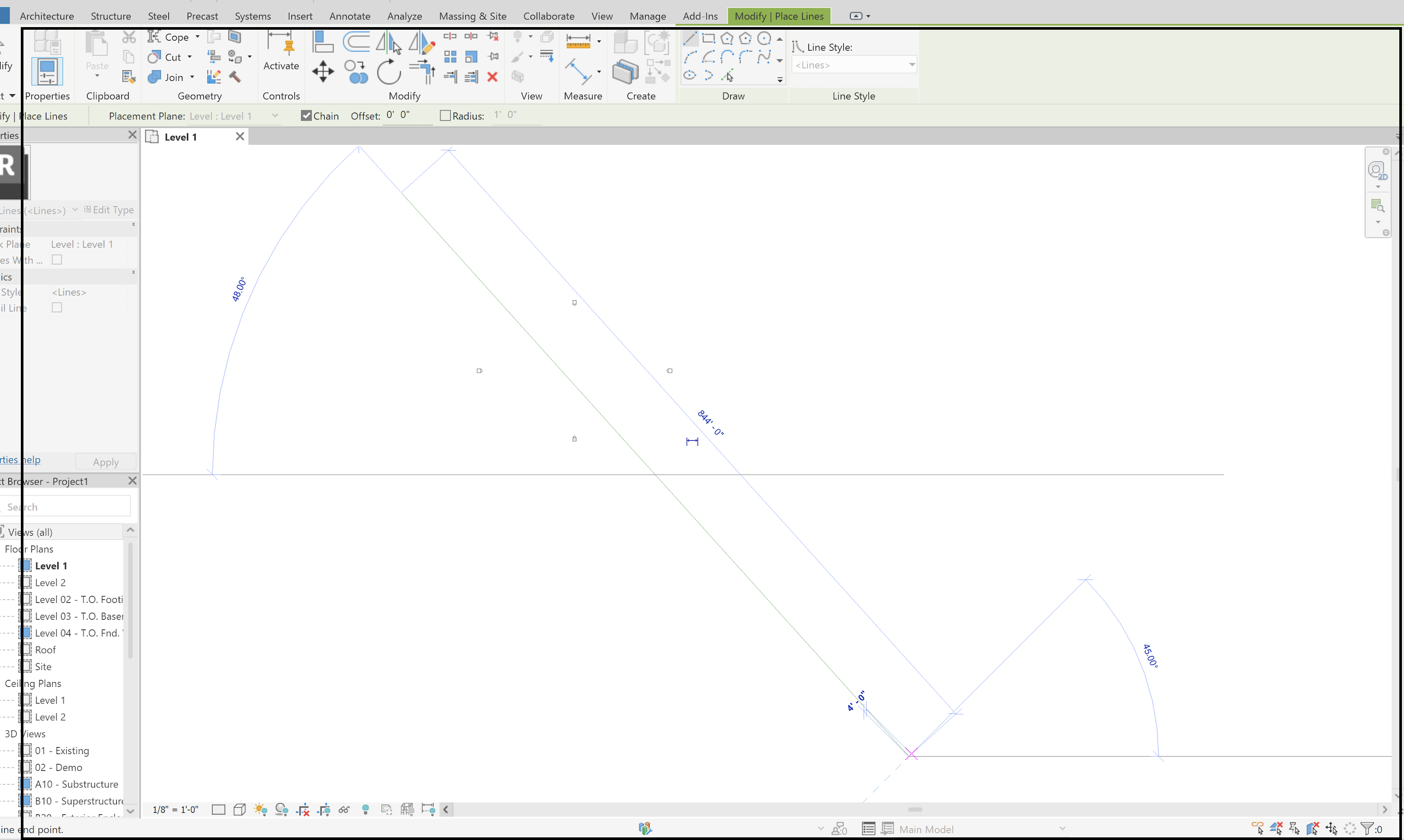
Task: Open the view scale control showing 1/8" = 1'-0"
Action: click(x=176, y=809)
